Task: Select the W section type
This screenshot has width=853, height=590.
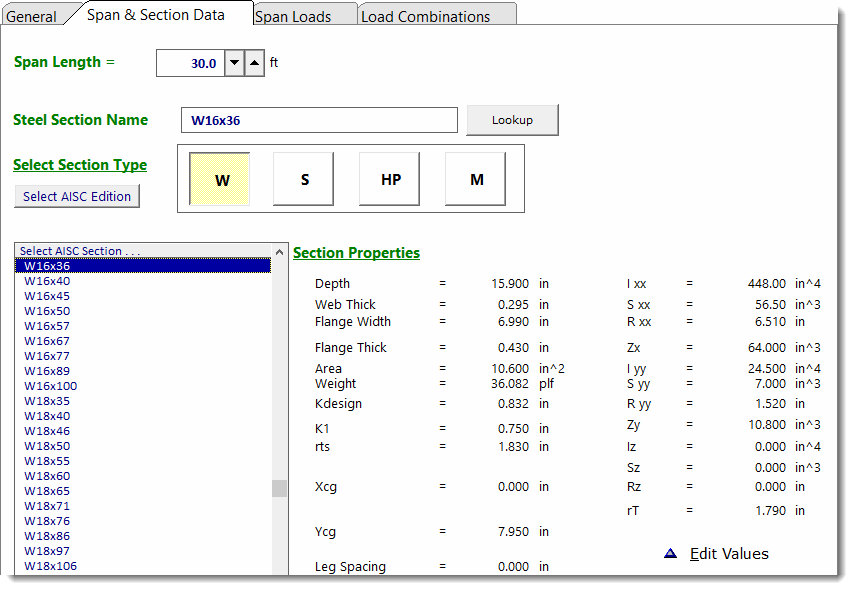Action: 219,180
